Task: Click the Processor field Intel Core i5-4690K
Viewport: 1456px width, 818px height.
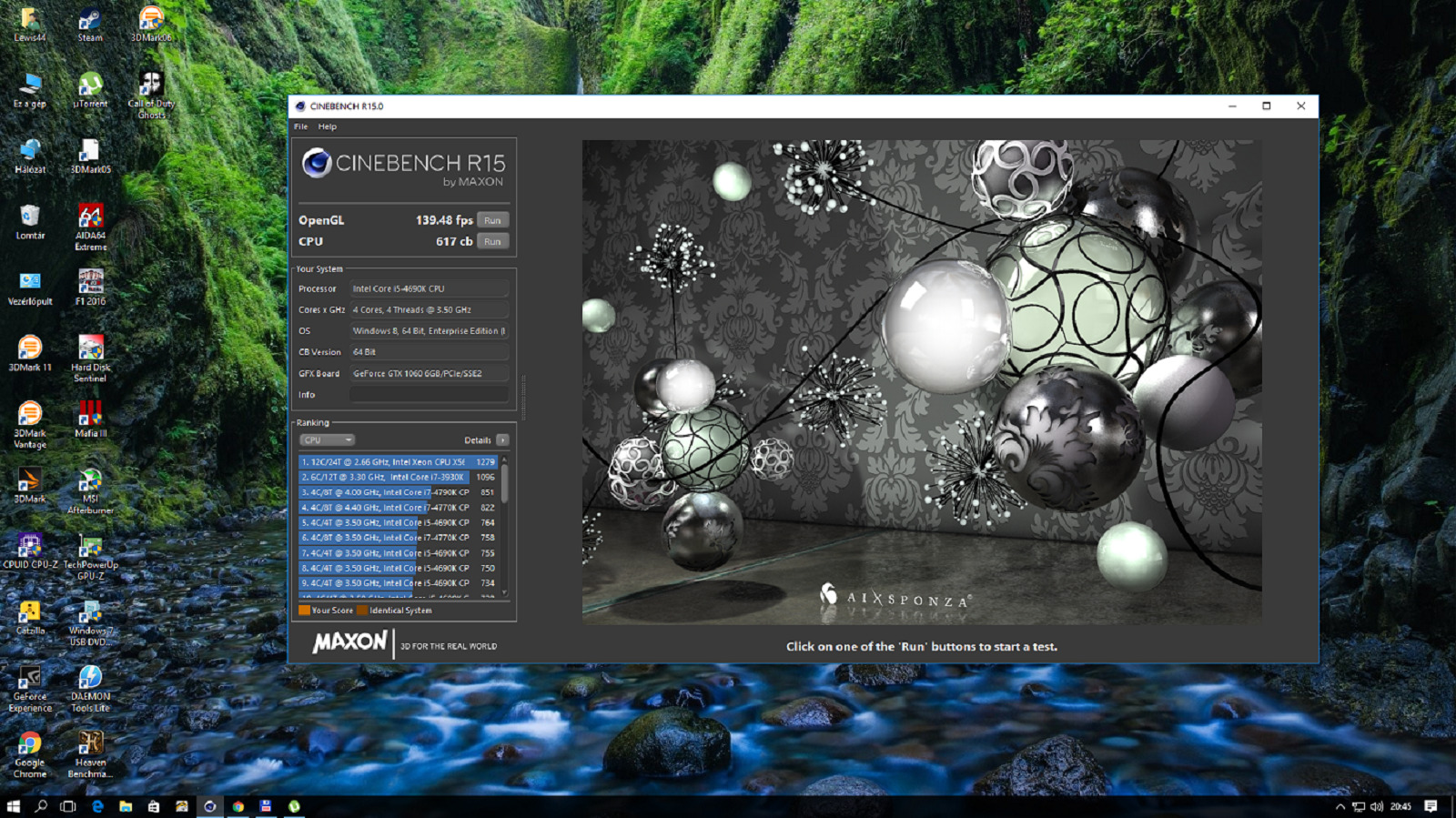Action: click(429, 288)
